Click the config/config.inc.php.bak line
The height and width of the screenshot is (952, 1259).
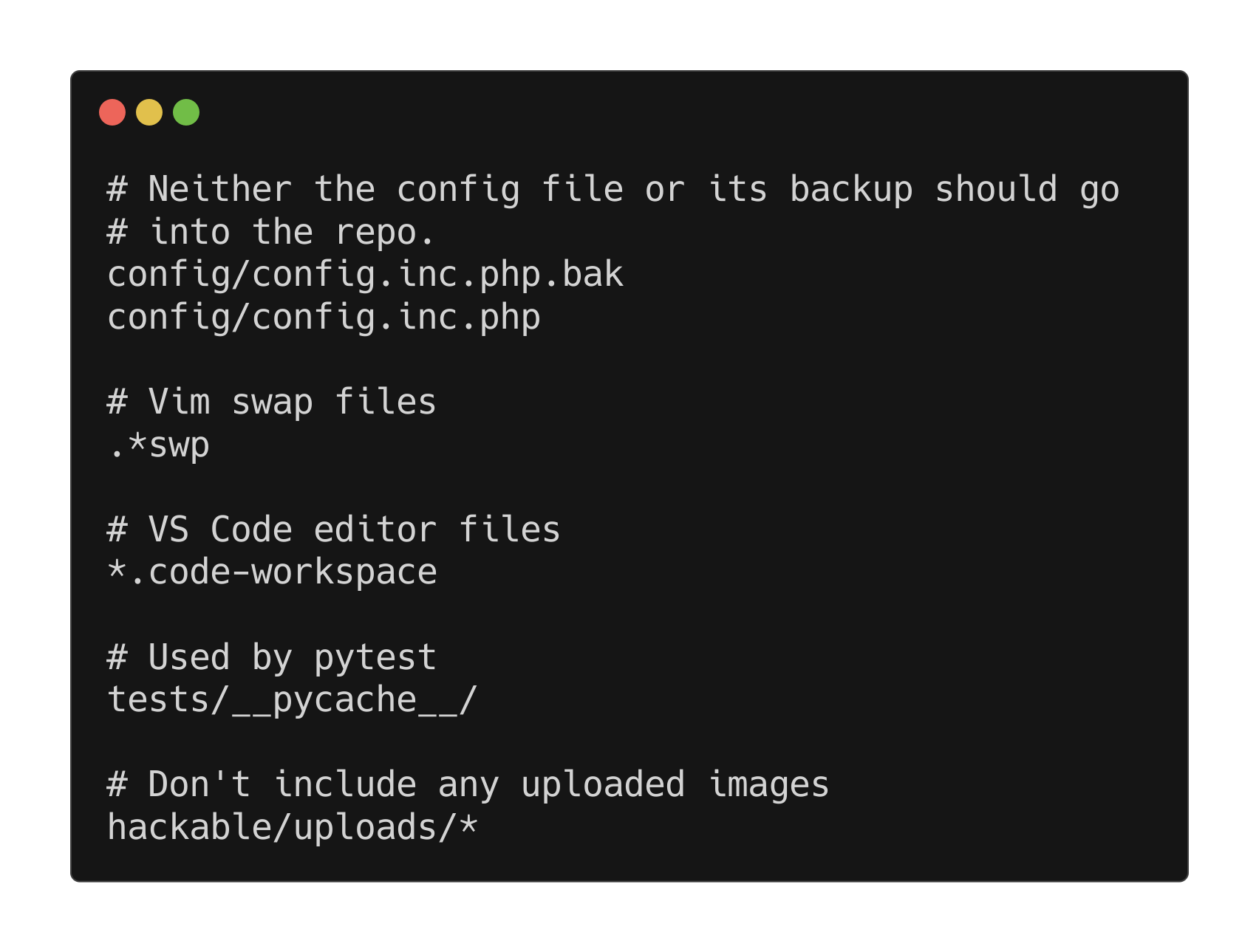[x=365, y=275]
